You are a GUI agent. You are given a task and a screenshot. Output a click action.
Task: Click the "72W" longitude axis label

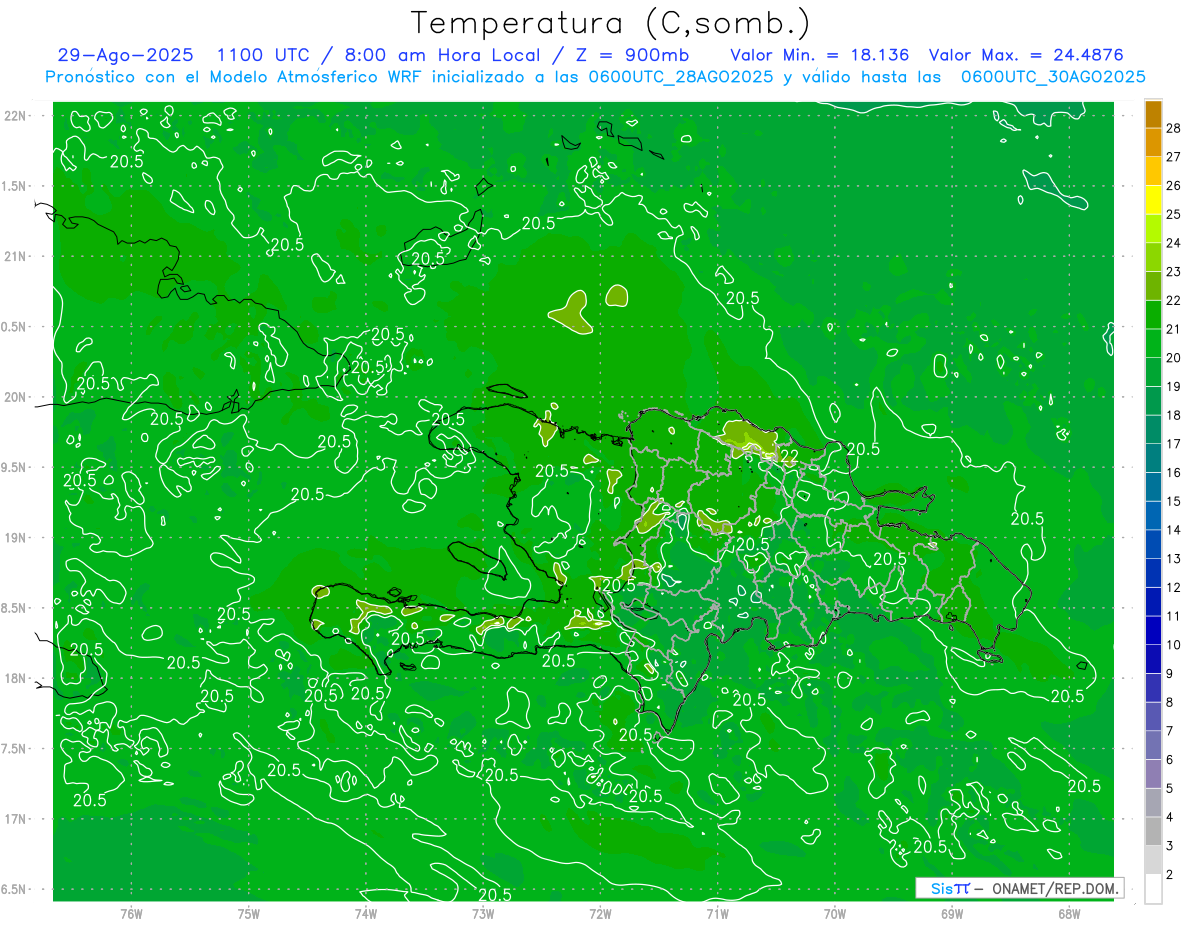tap(601, 913)
